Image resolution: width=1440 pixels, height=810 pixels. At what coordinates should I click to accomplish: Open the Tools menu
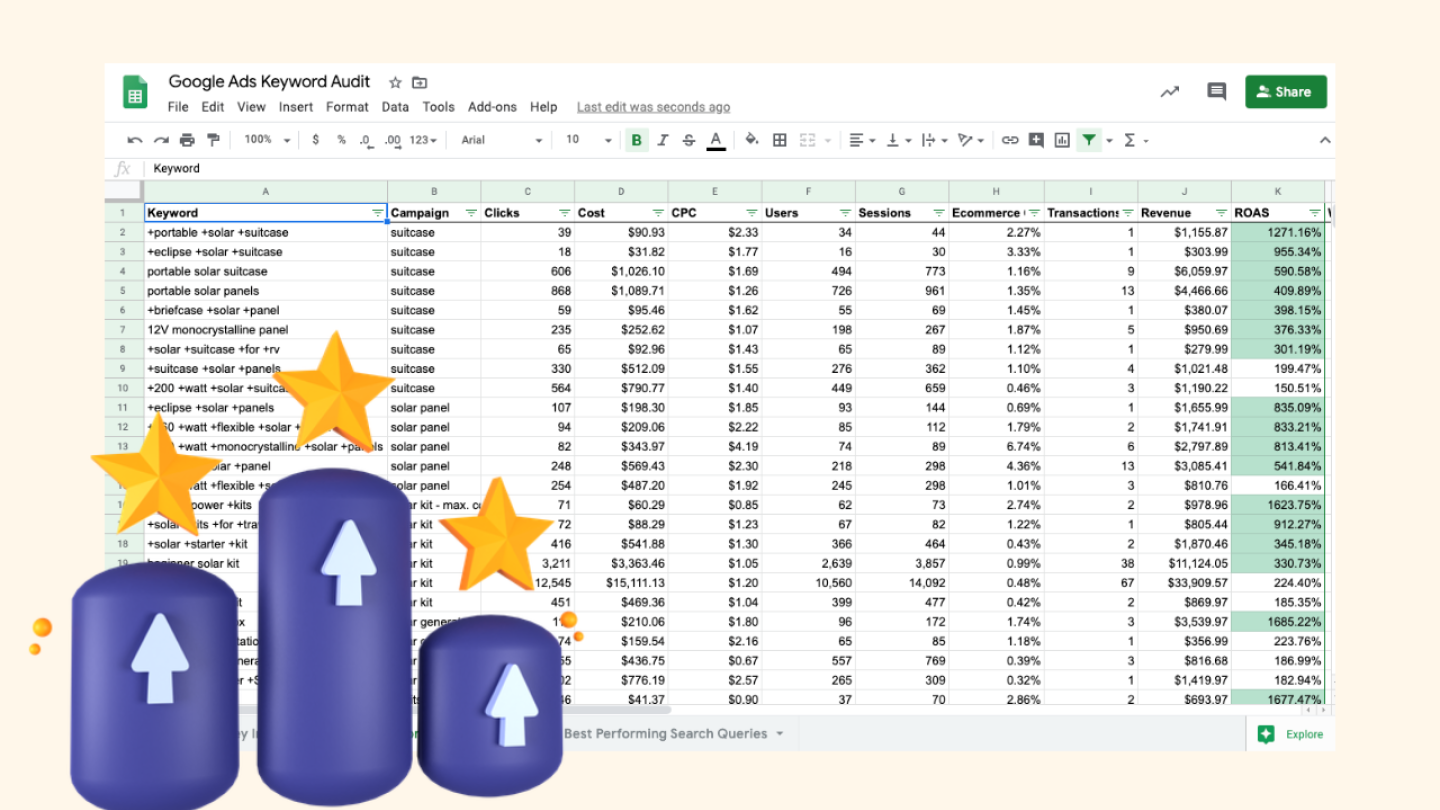[438, 107]
